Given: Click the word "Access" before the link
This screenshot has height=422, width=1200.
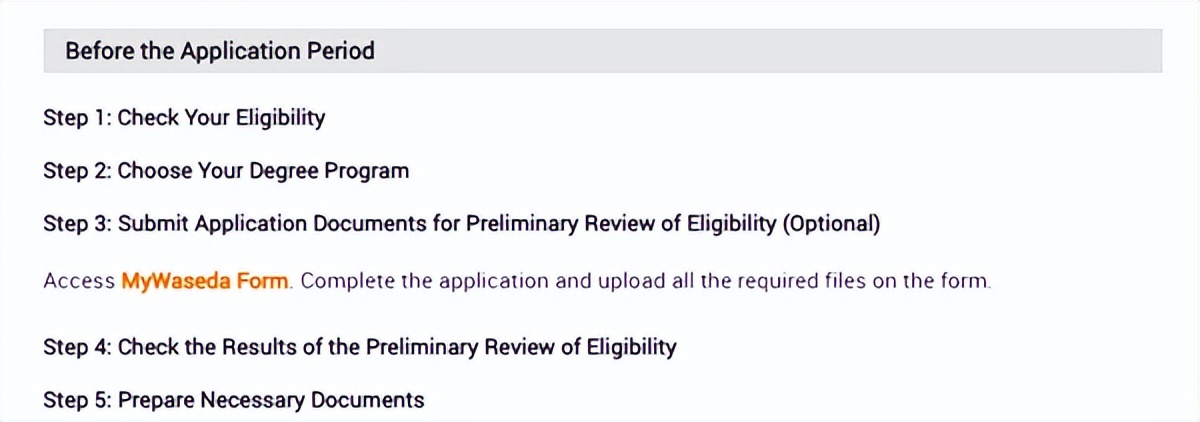Looking at the screenshot, I should pos(78,281).
